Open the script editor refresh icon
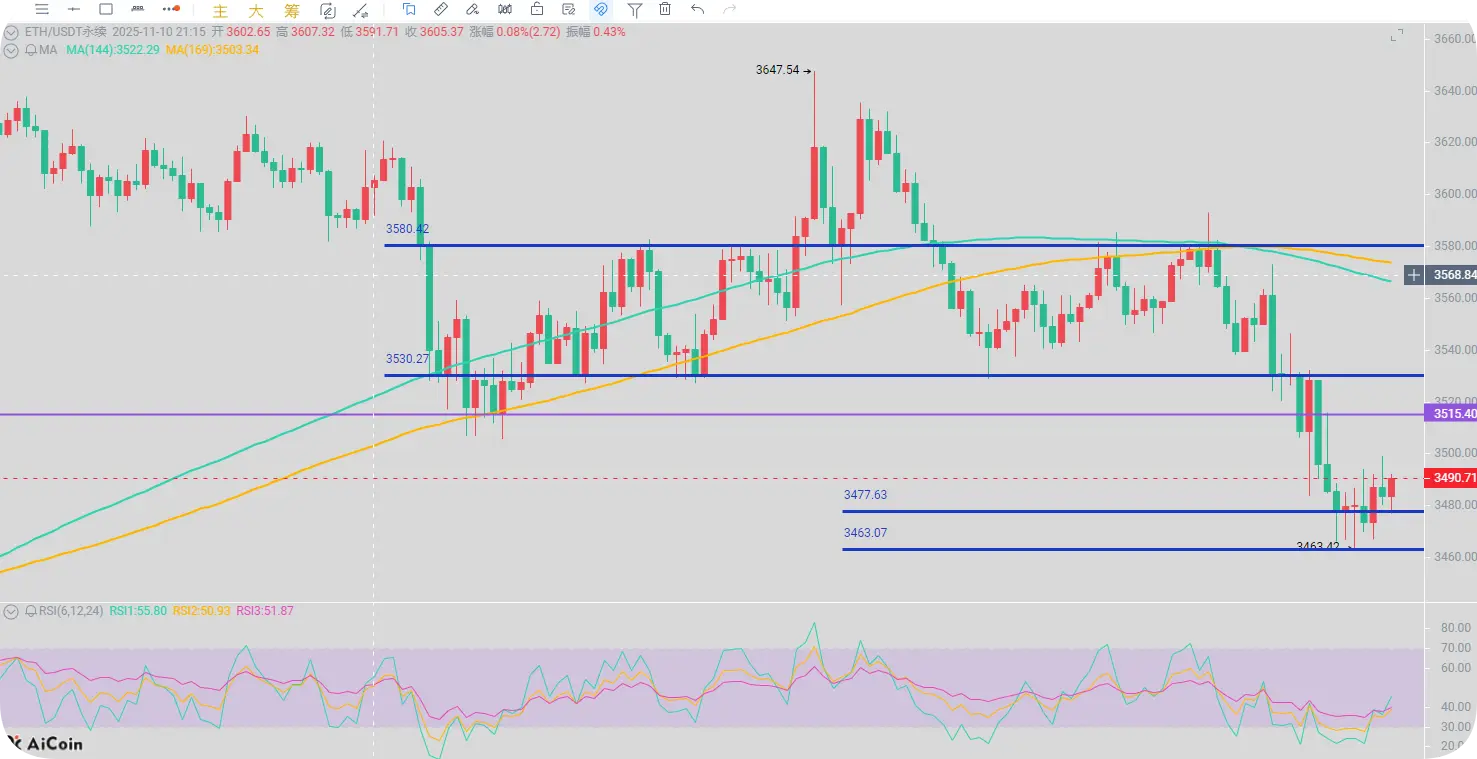The height and width of the screenshot is (759, 1477). click(x=327, y=10)
